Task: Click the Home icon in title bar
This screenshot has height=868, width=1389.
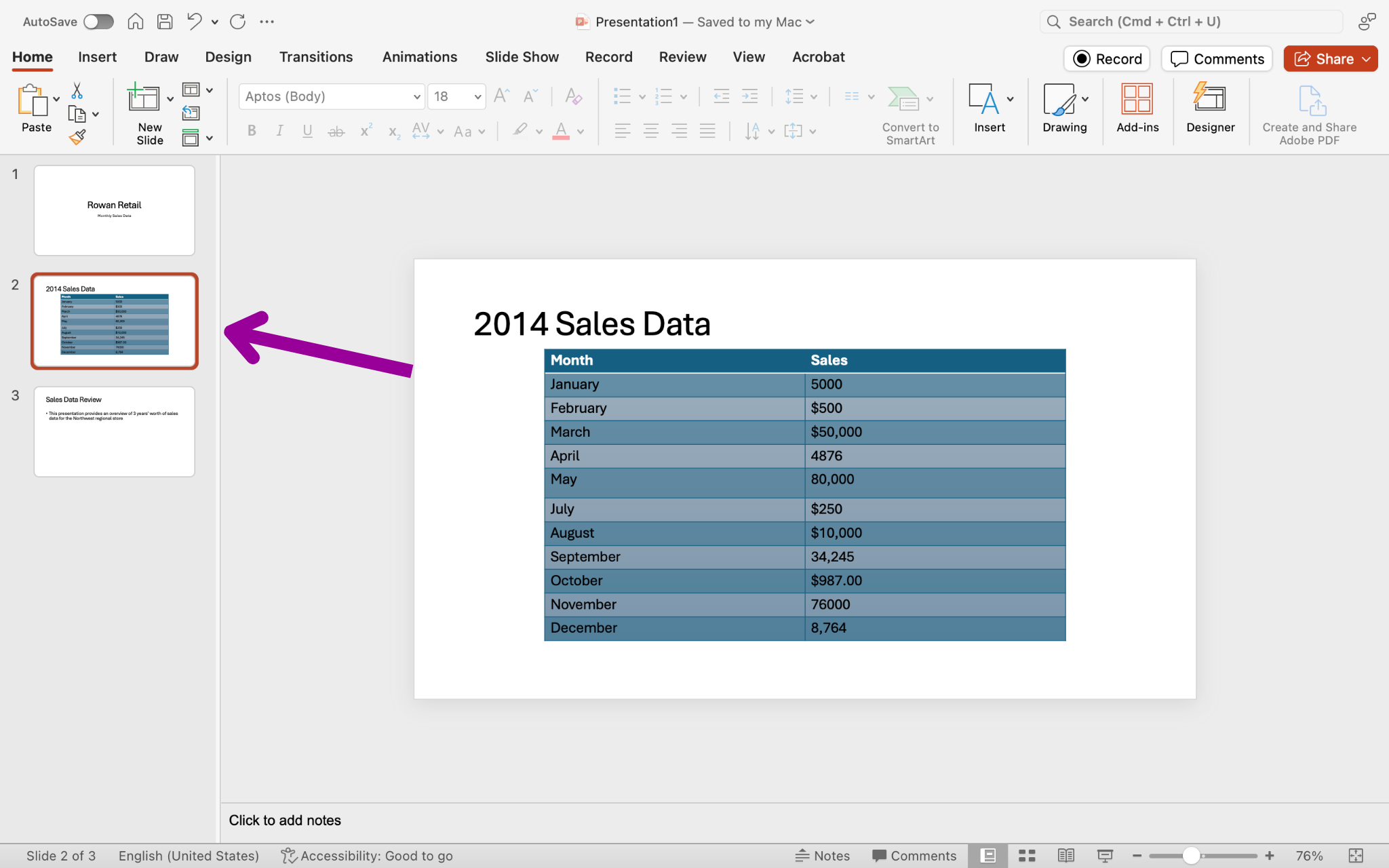Action: pyautogui.click(x=136, y=22)
